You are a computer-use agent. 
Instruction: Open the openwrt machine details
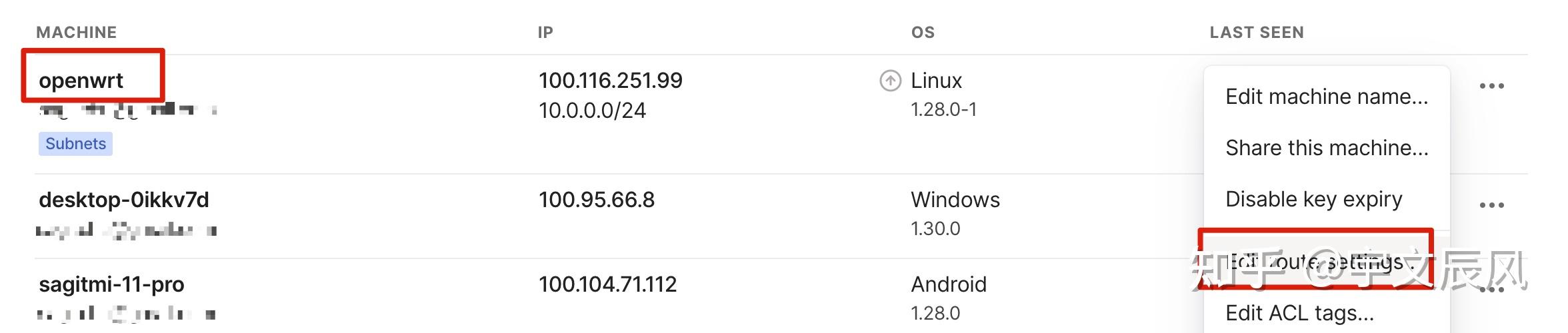coord(81,81)
